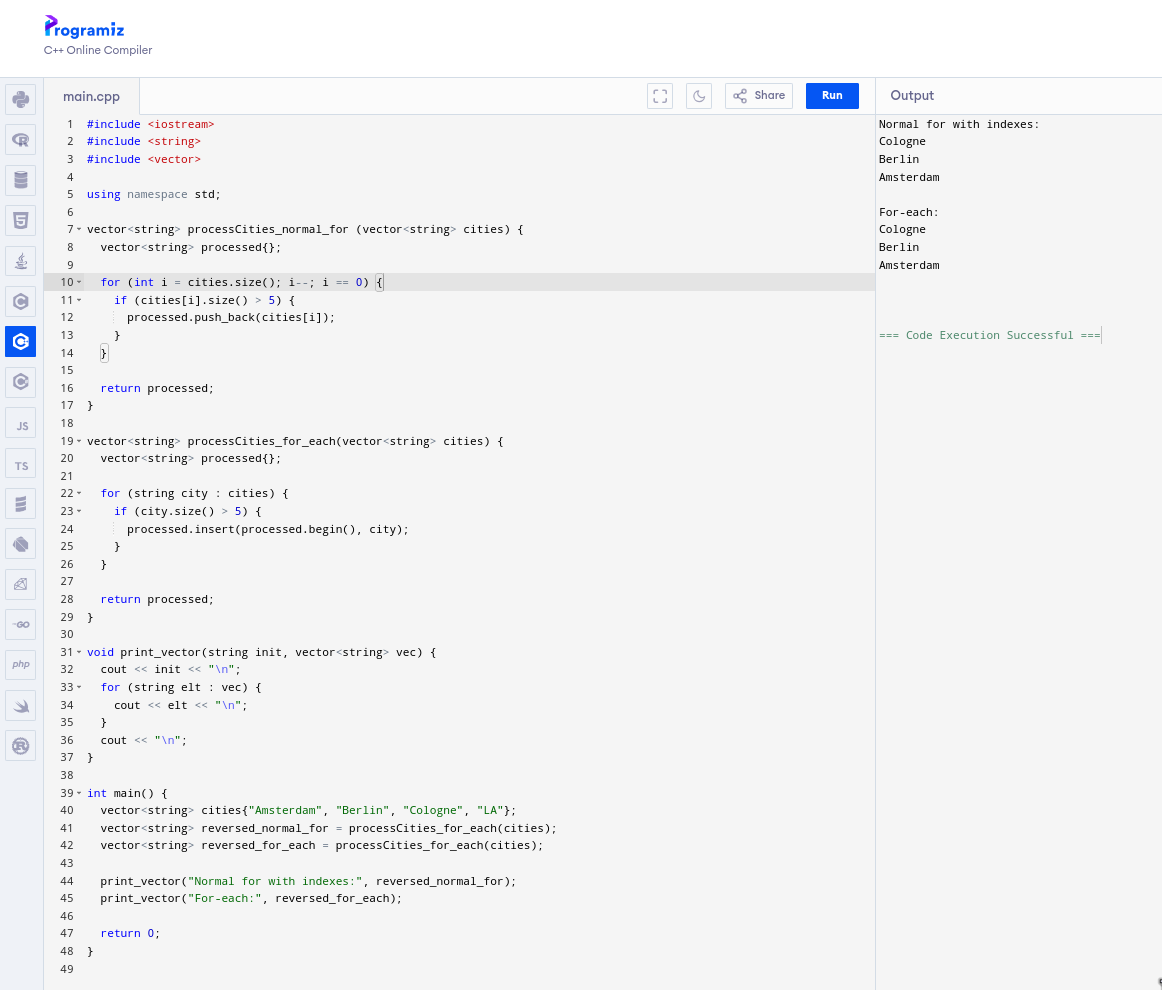
Task: Click the cities vector initializer on line 40
Action: 308,811
